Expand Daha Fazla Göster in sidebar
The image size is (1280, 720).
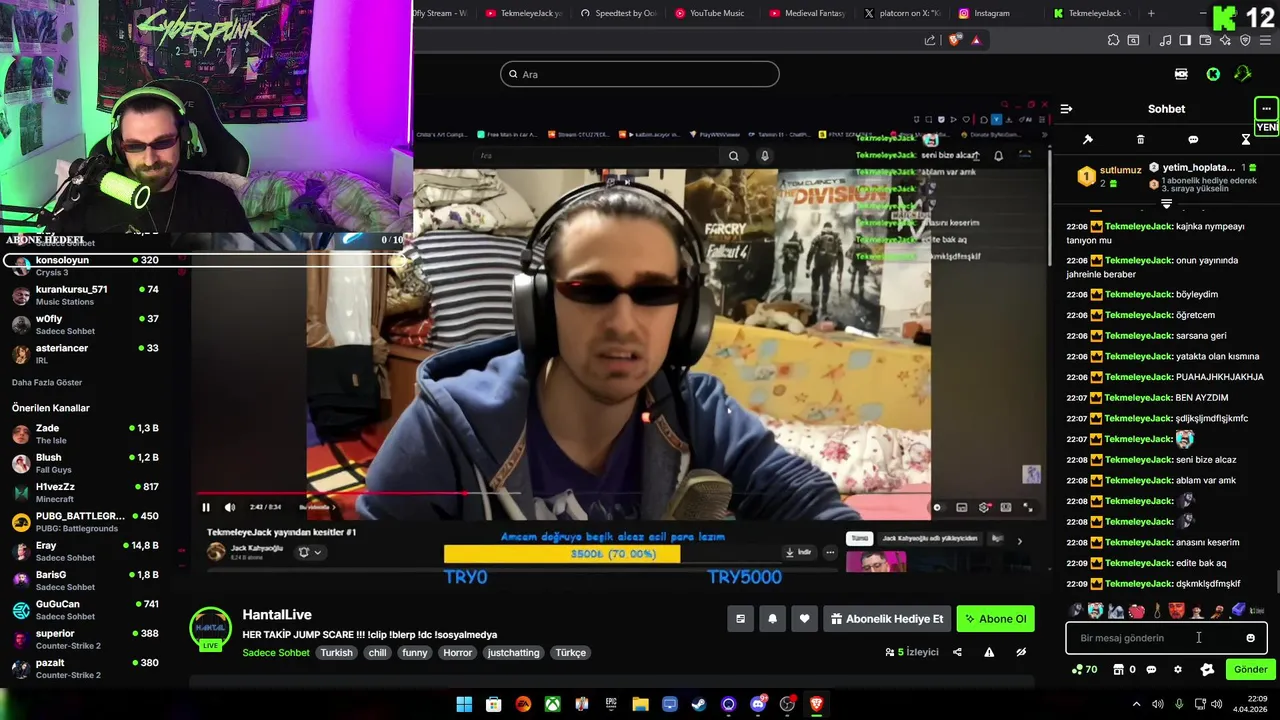[47, 382]
